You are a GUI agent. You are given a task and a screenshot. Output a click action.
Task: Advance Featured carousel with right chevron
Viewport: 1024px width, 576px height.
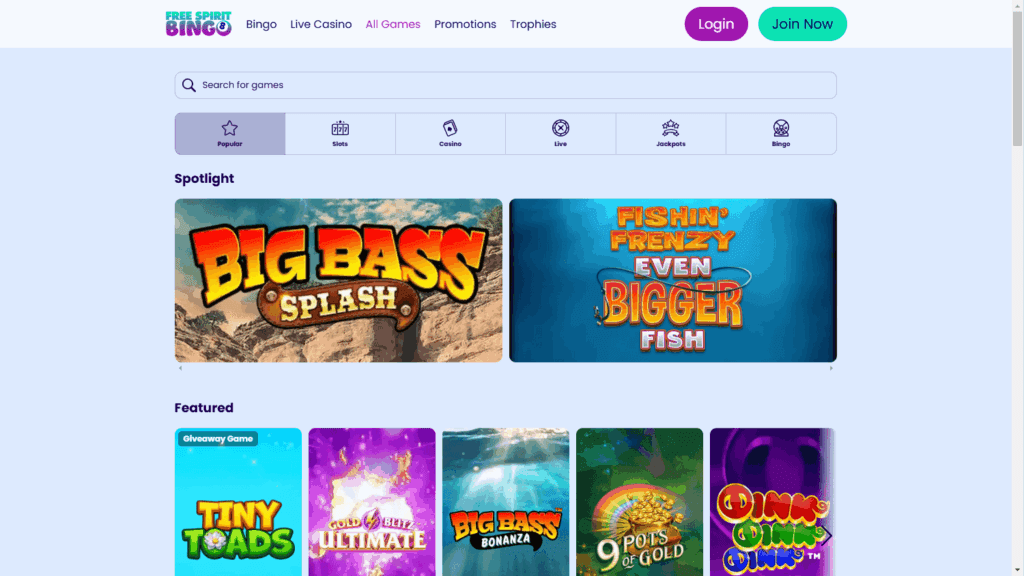pos(826,536)
